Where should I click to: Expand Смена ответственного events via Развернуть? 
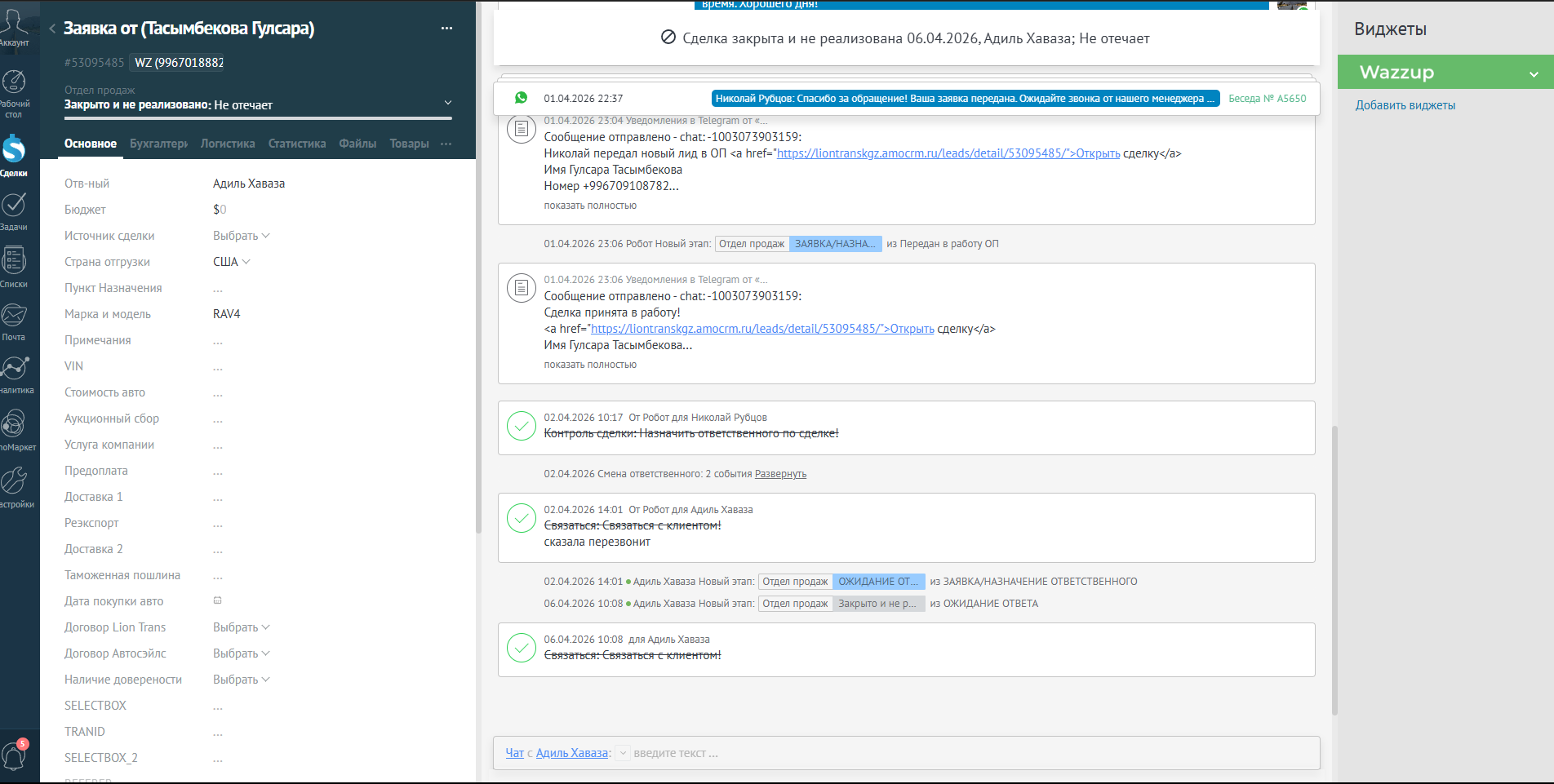click(780, 474)
